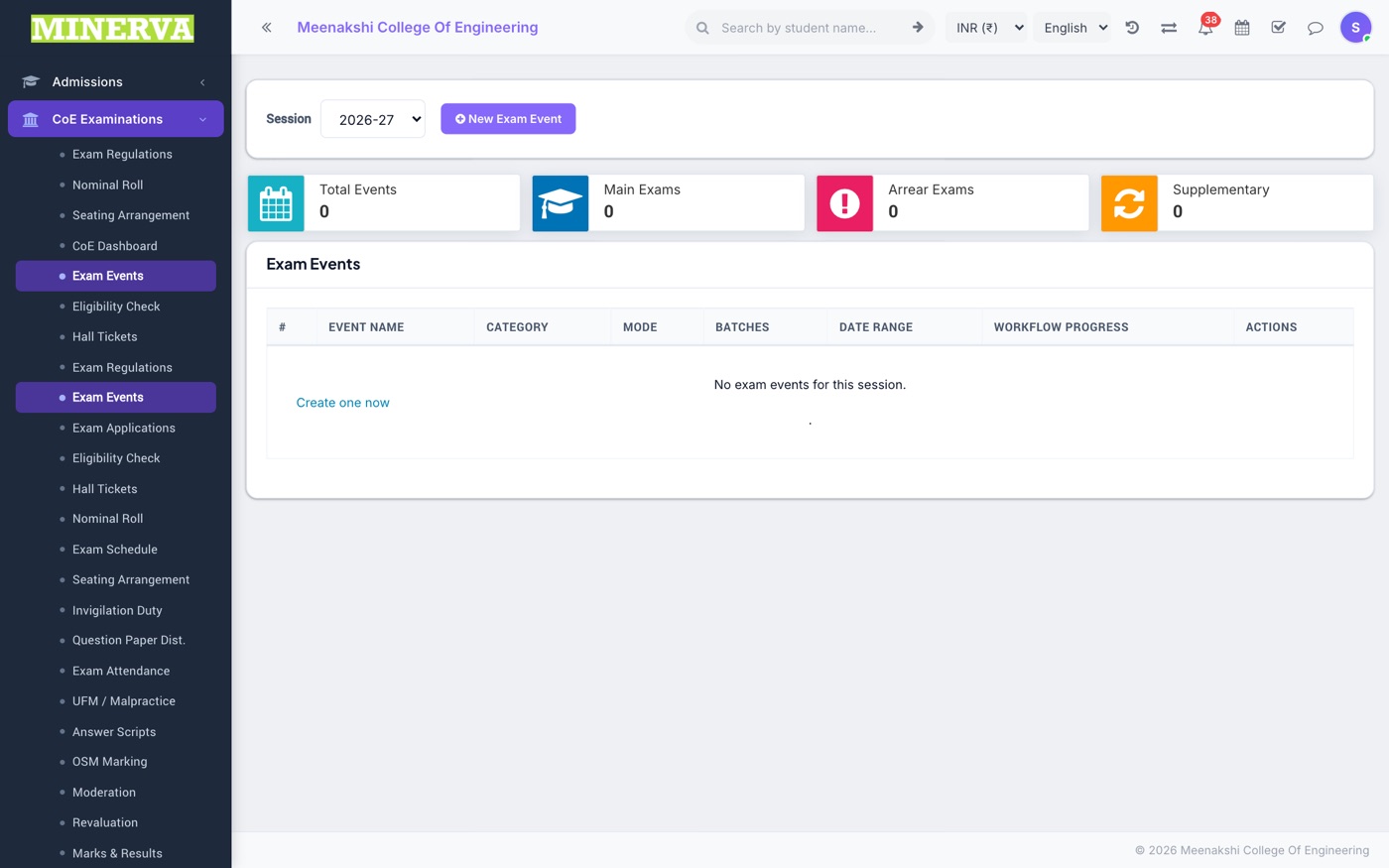Open the Session dropdown showing 2026-27

click(x=373, y=119)
